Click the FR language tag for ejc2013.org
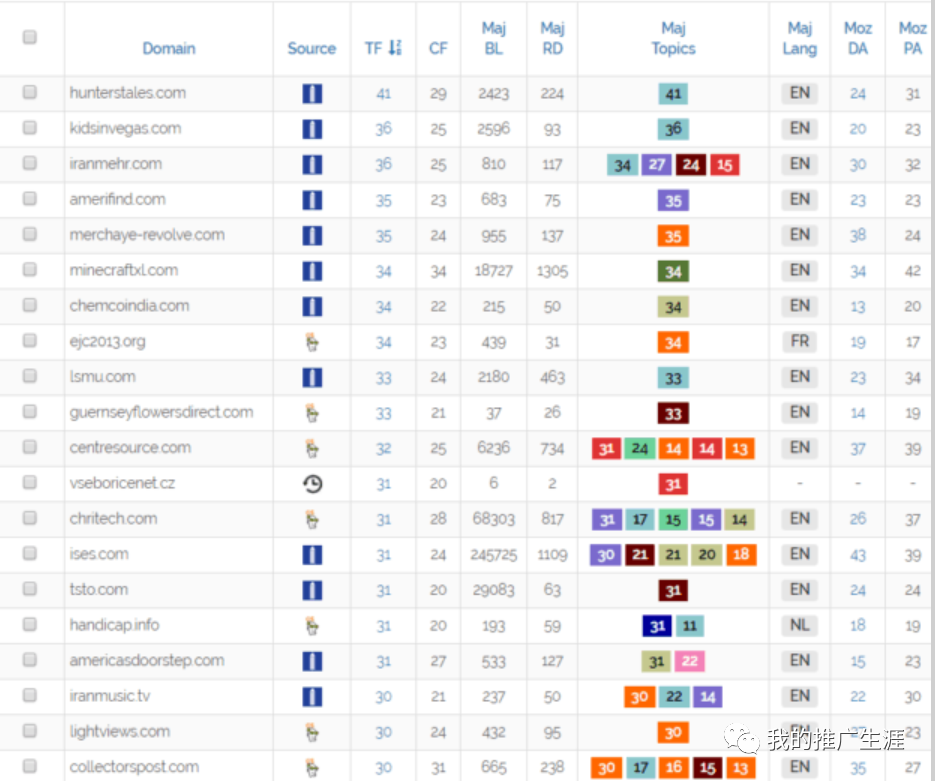Image resolution: width=935 pixels, height=781 pixels. (800, 342)
